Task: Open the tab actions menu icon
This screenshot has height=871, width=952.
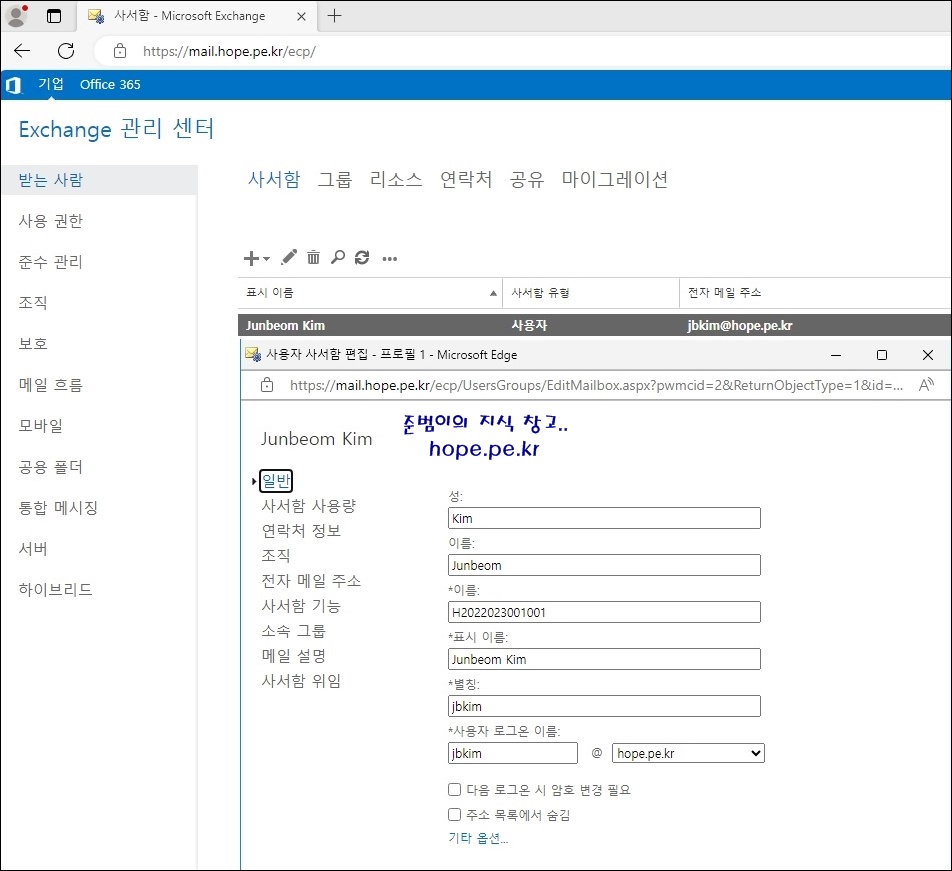Action: tap(54, 16)
